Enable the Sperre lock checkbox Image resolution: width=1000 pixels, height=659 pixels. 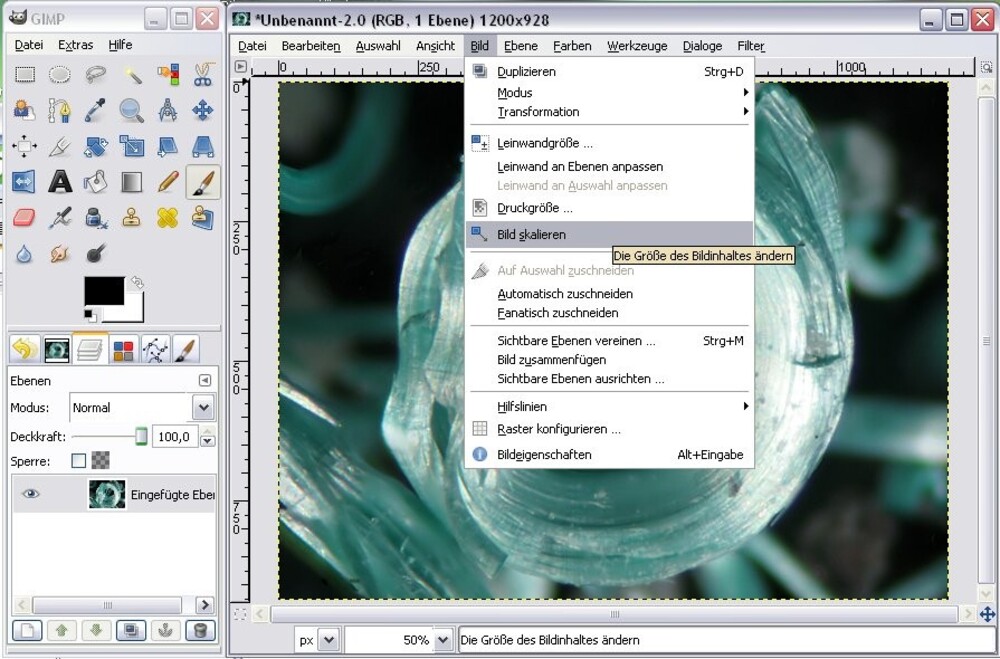click(x=78, y=461)
